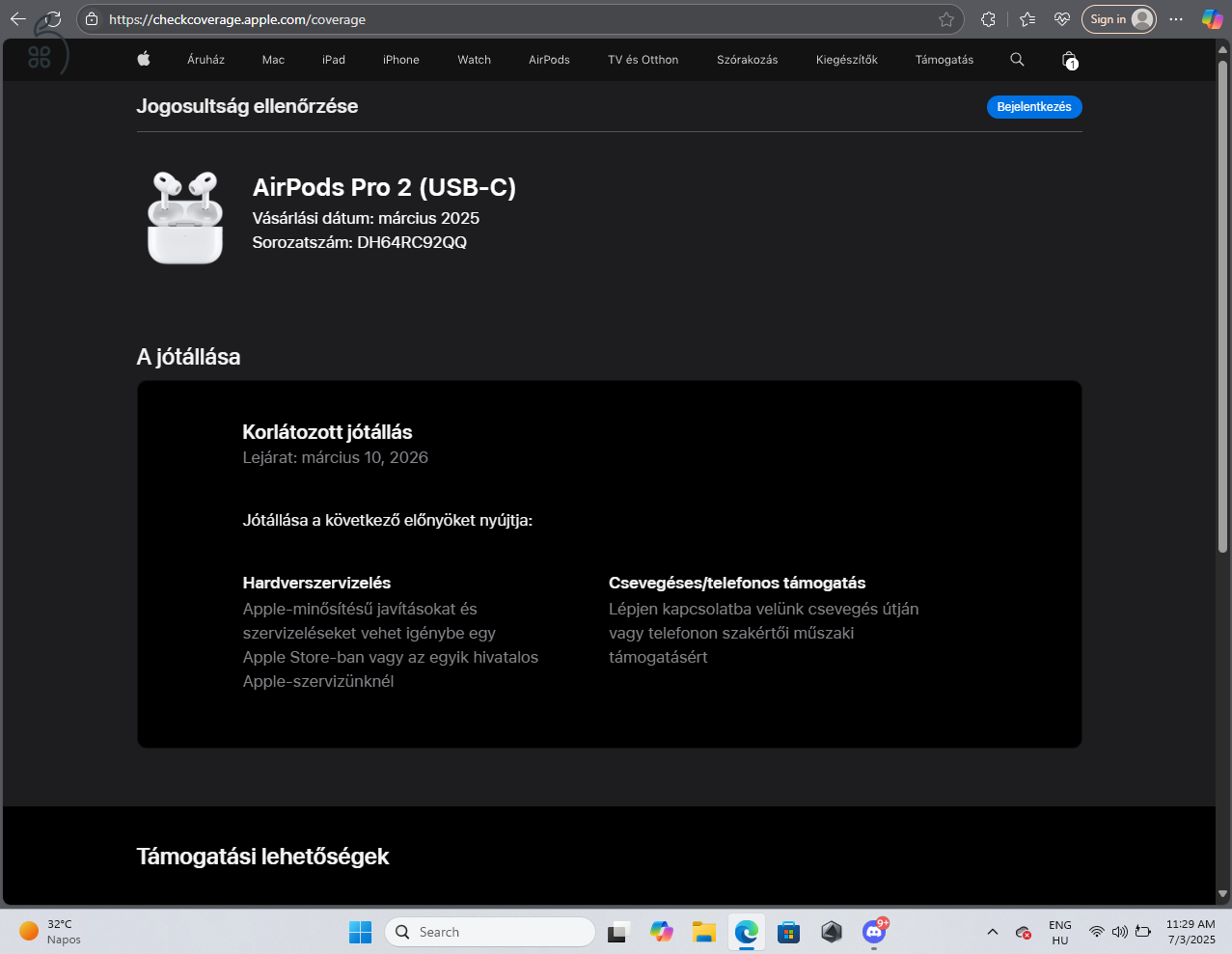1232x954 pixels.
Task: Go to Apple homepage via Apple logo
Action: click(x=144, y=59)
